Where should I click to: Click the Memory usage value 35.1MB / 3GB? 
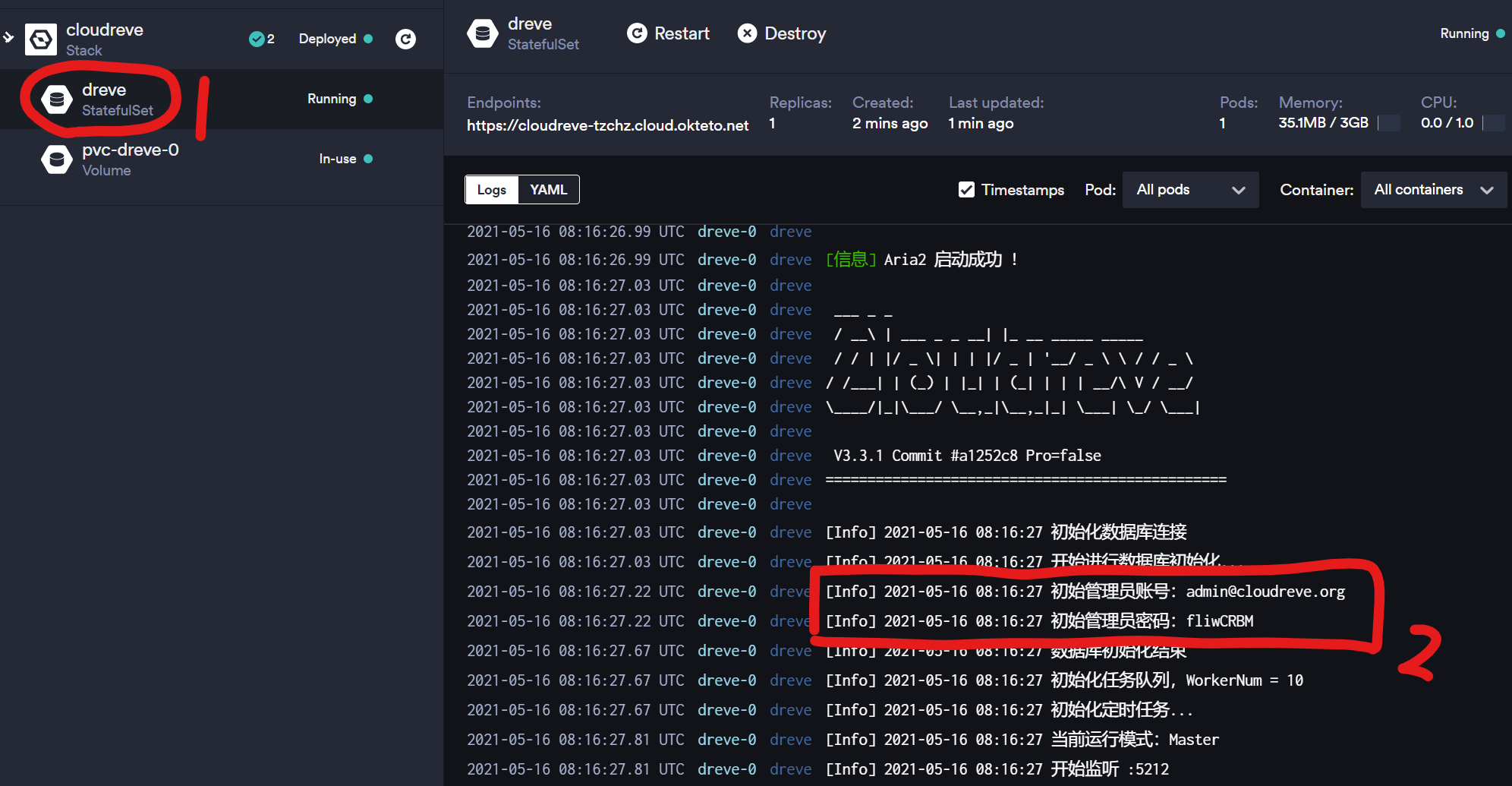[1323, 123]
